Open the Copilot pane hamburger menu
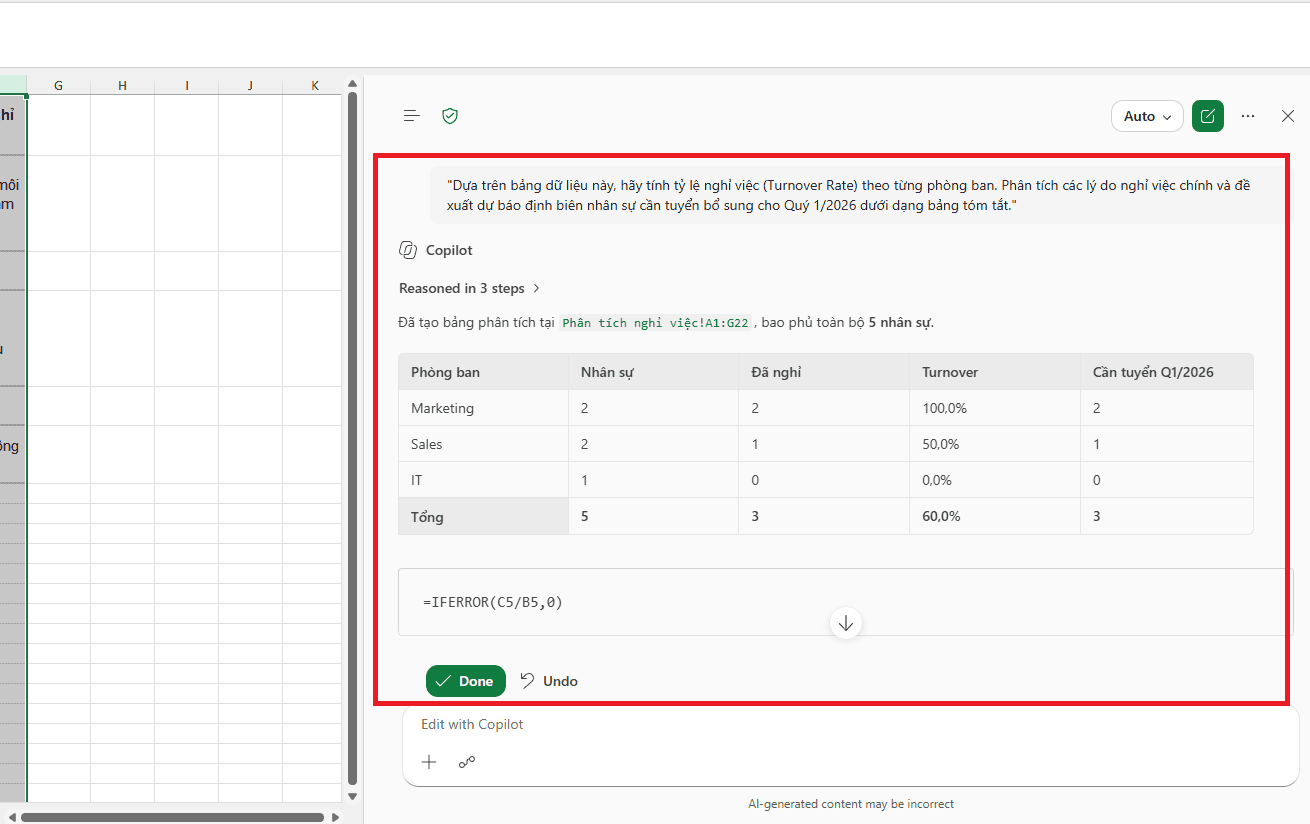 [x=411, y=116]
